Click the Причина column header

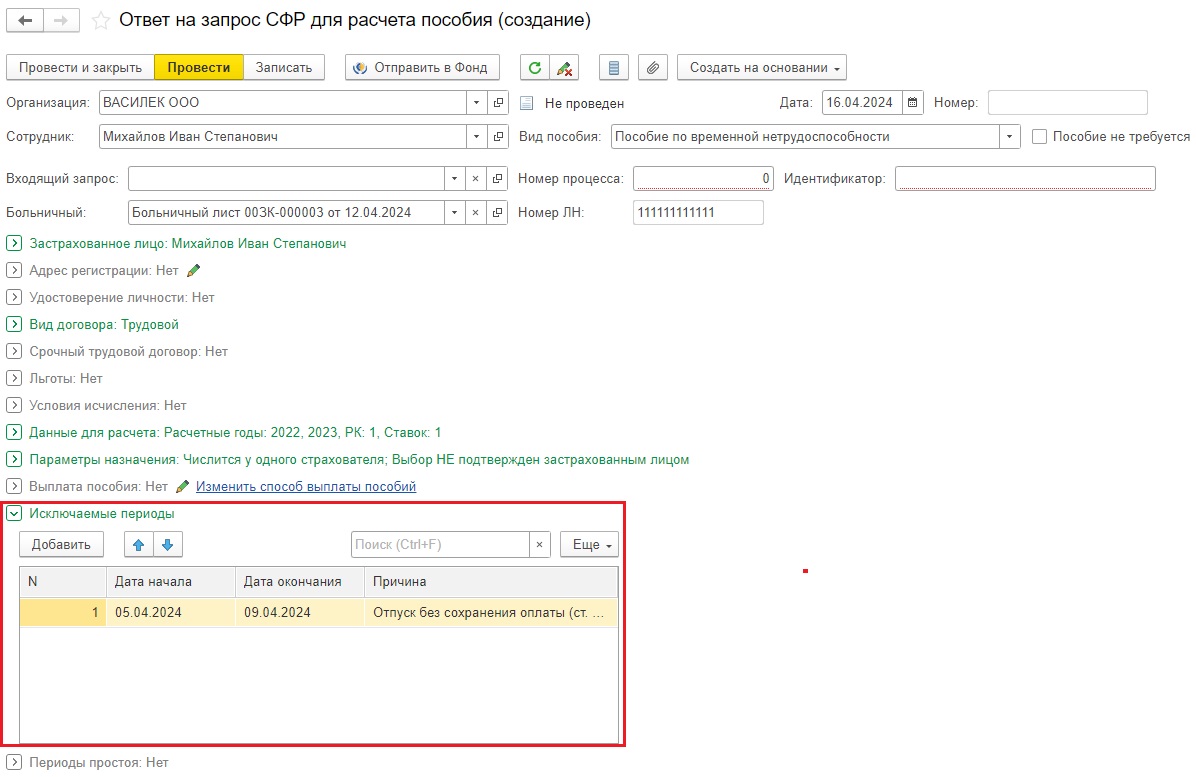coord(490,582)
